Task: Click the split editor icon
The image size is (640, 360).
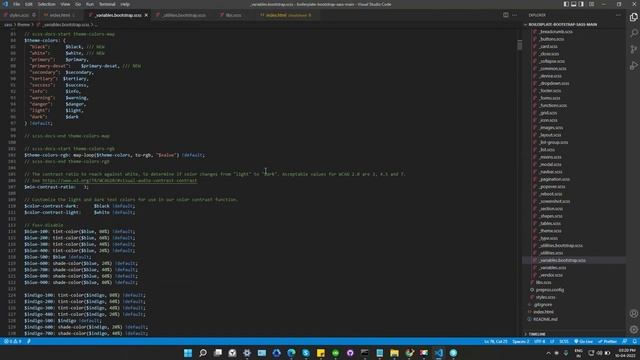Action: pyautogui.click(x=506, y=15)
